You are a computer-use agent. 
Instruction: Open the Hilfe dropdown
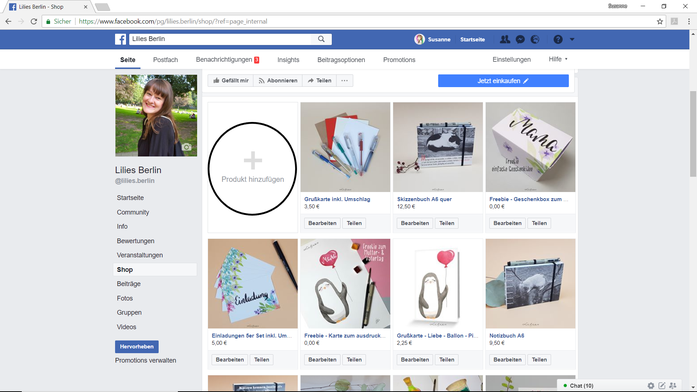[558, 59]
